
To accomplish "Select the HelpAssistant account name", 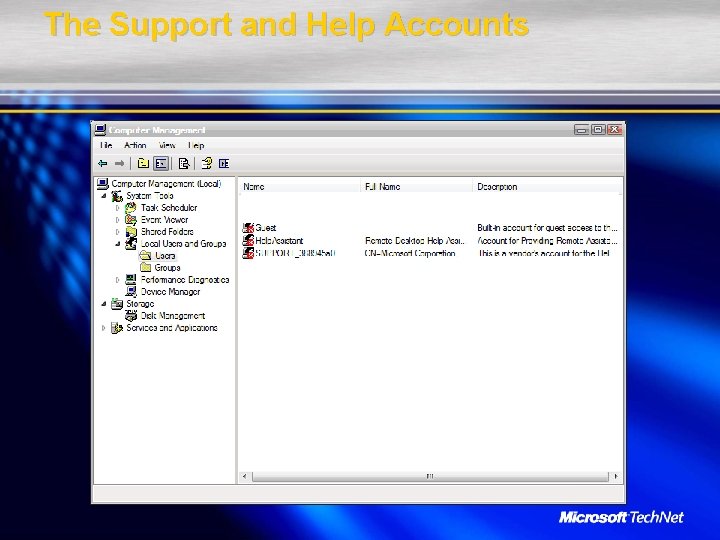I will 279,240.
